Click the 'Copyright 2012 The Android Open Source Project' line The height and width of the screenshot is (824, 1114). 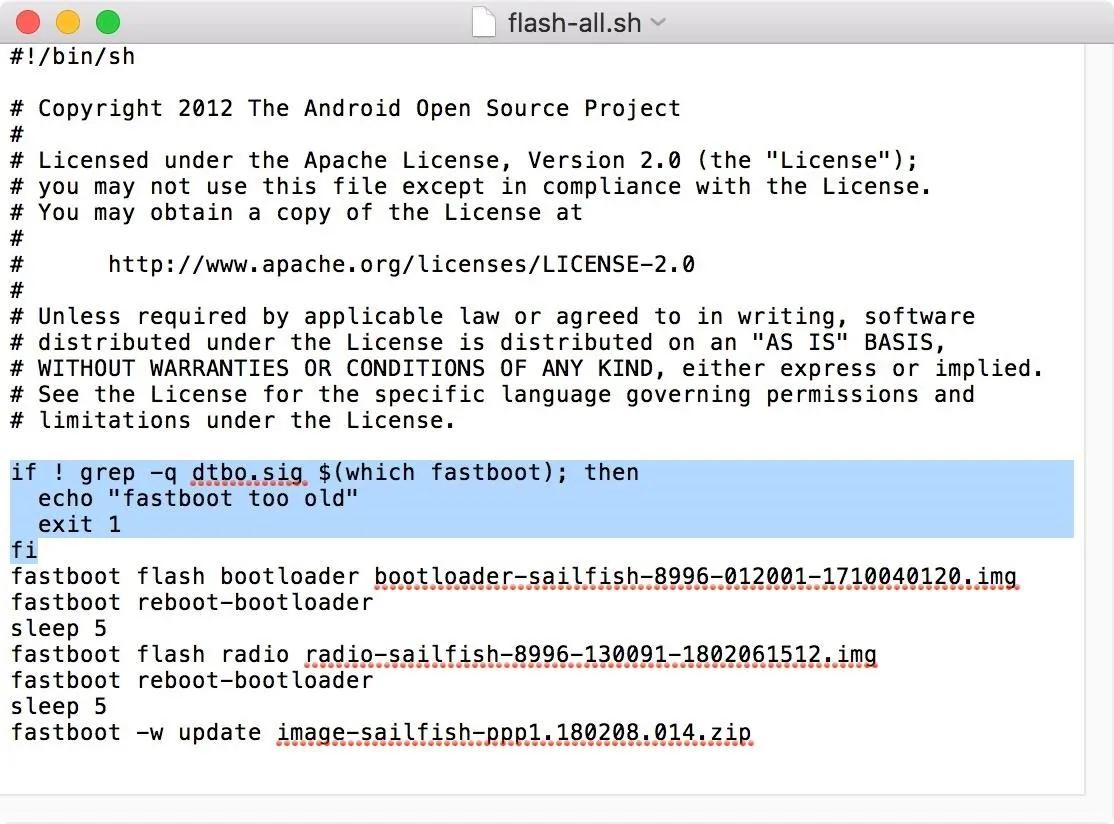point(345,108)
